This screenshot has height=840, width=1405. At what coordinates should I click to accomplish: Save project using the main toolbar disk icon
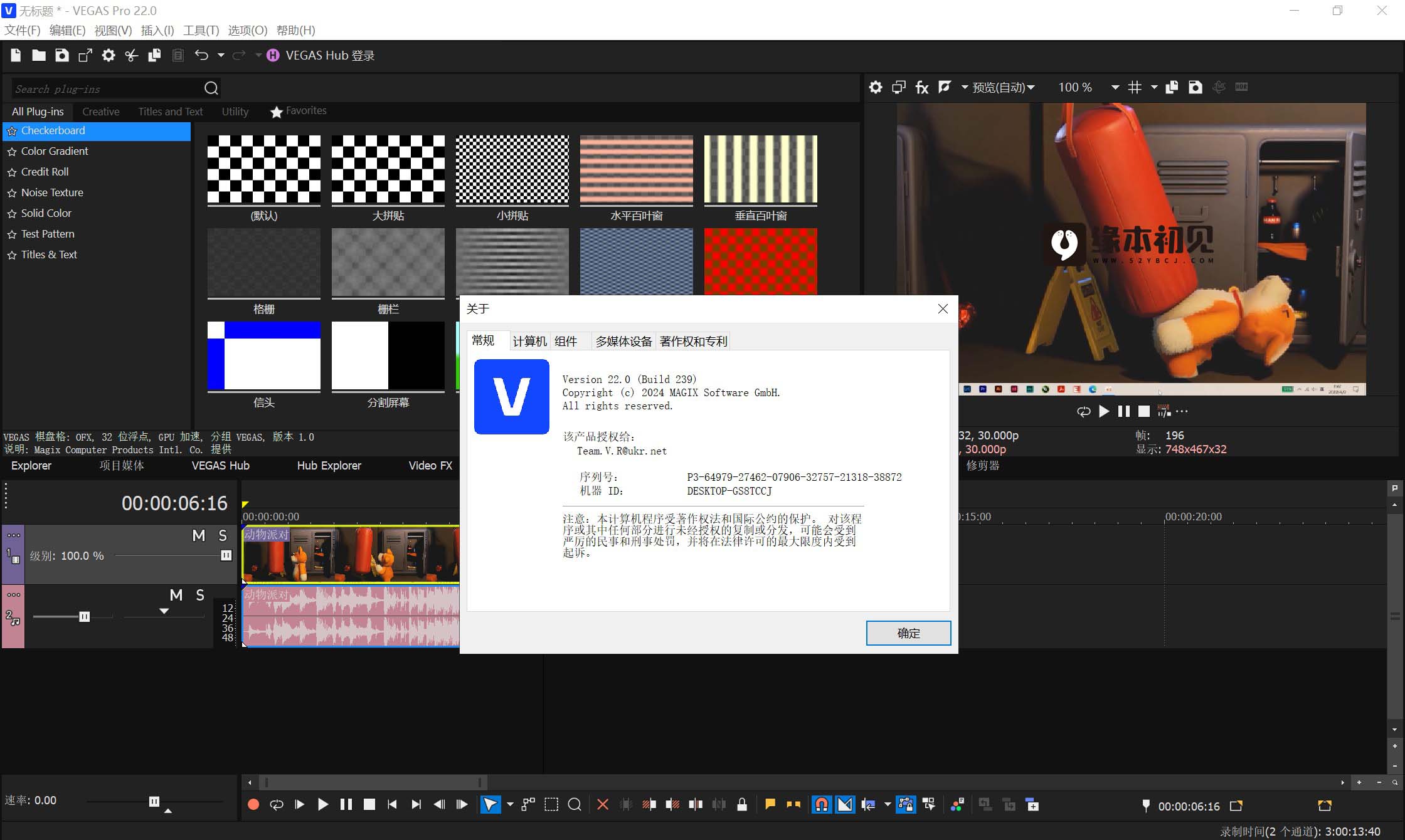(x=61, y=55)
